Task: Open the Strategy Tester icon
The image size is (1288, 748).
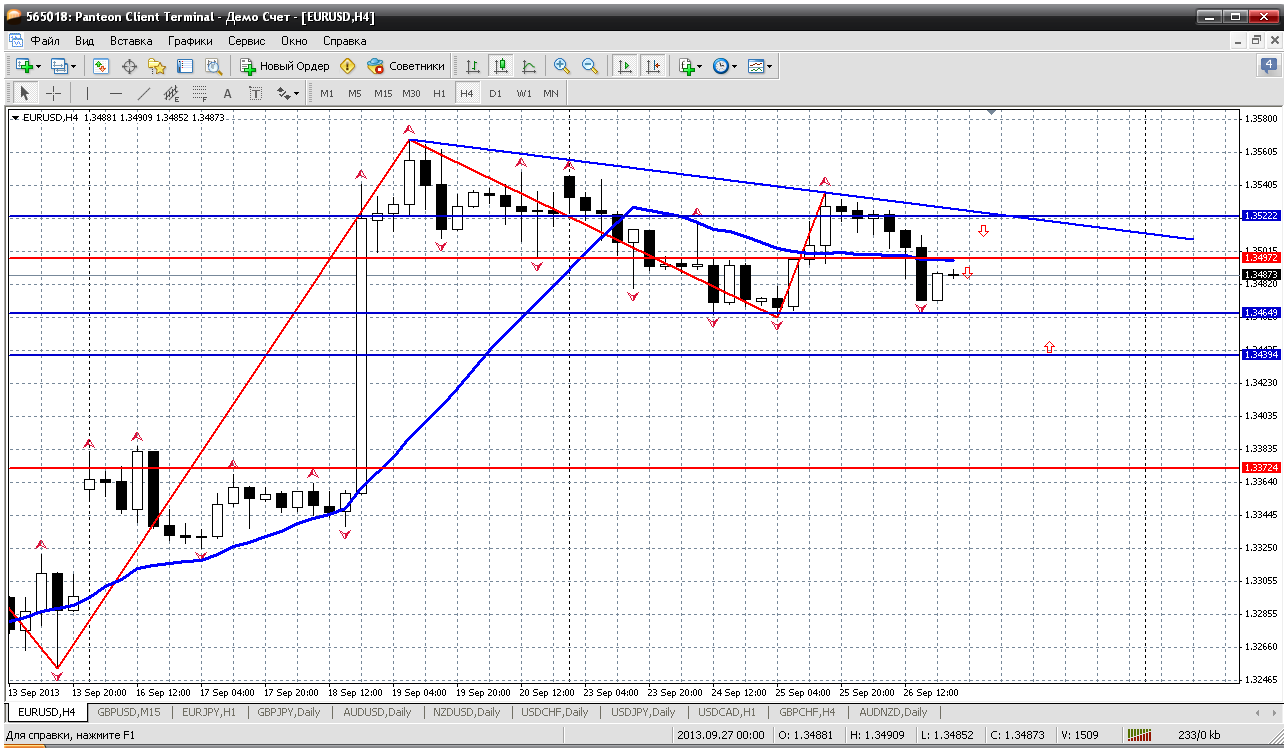Action: pos(213,66)
